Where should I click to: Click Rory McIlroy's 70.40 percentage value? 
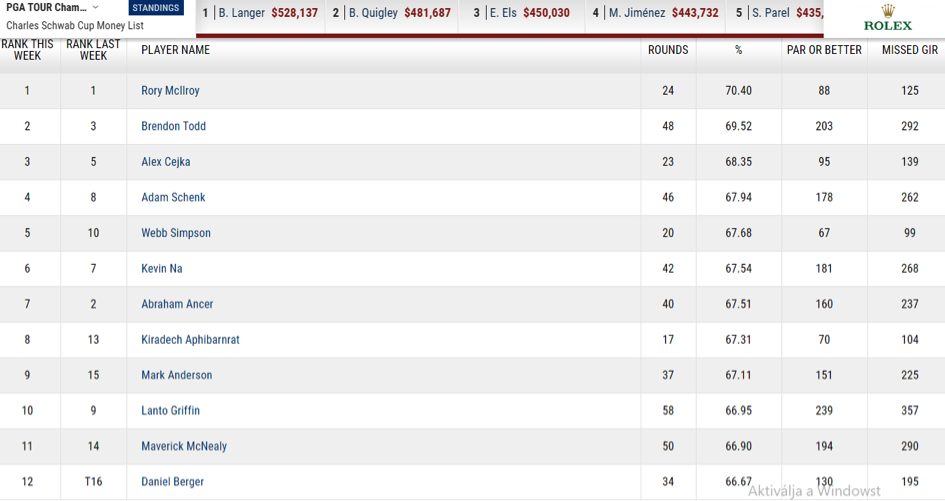[x=738, y=90]
